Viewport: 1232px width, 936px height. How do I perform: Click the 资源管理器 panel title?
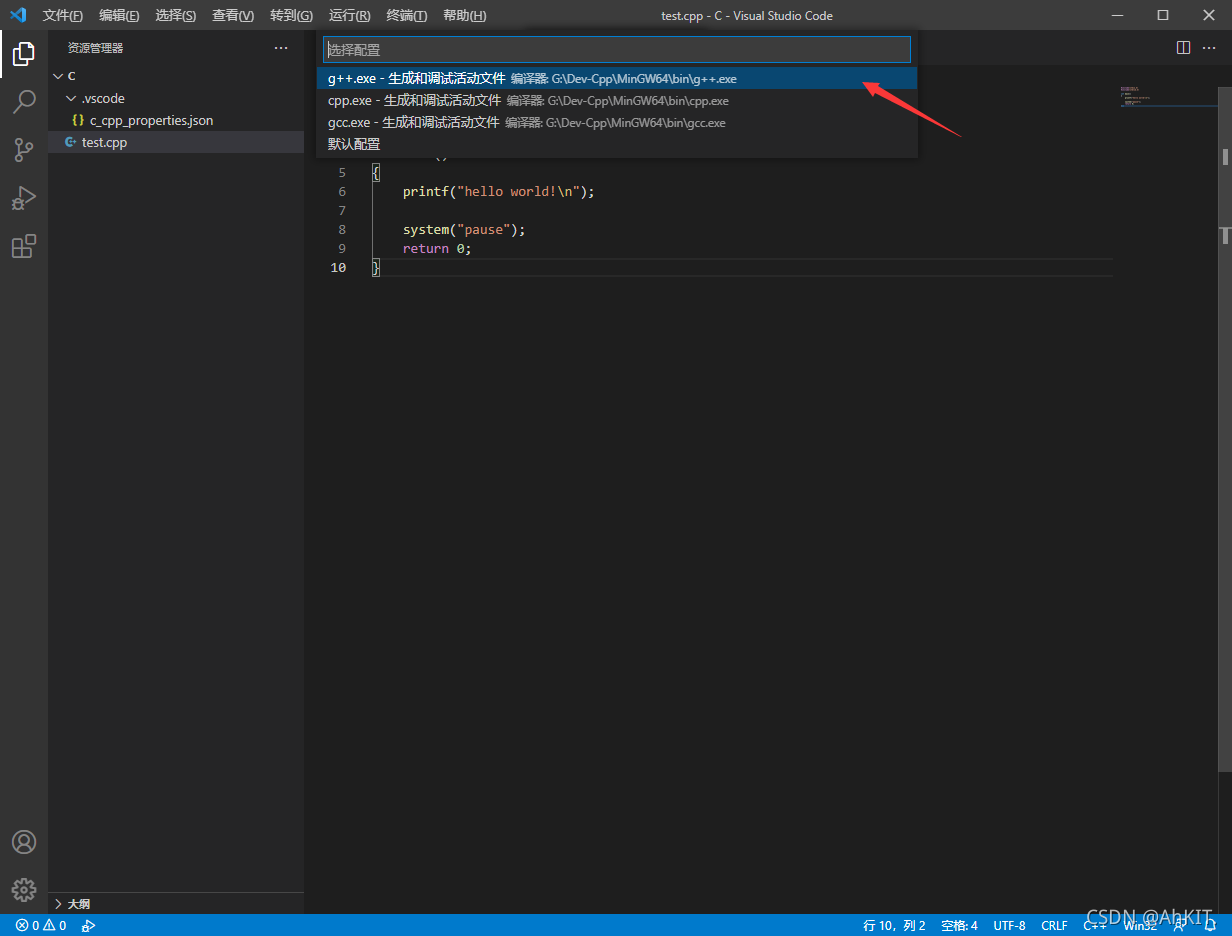point(96,48)
